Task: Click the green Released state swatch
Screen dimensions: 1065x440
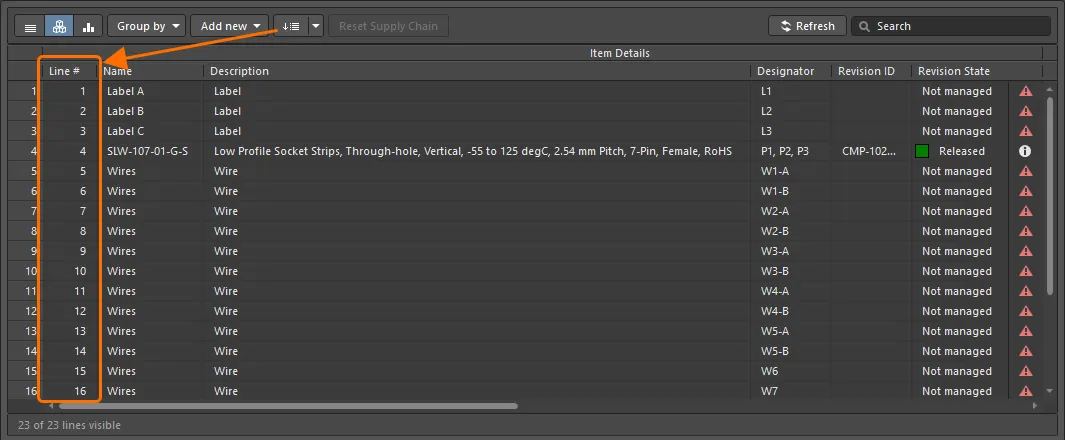Action: [x=922, y=151]
